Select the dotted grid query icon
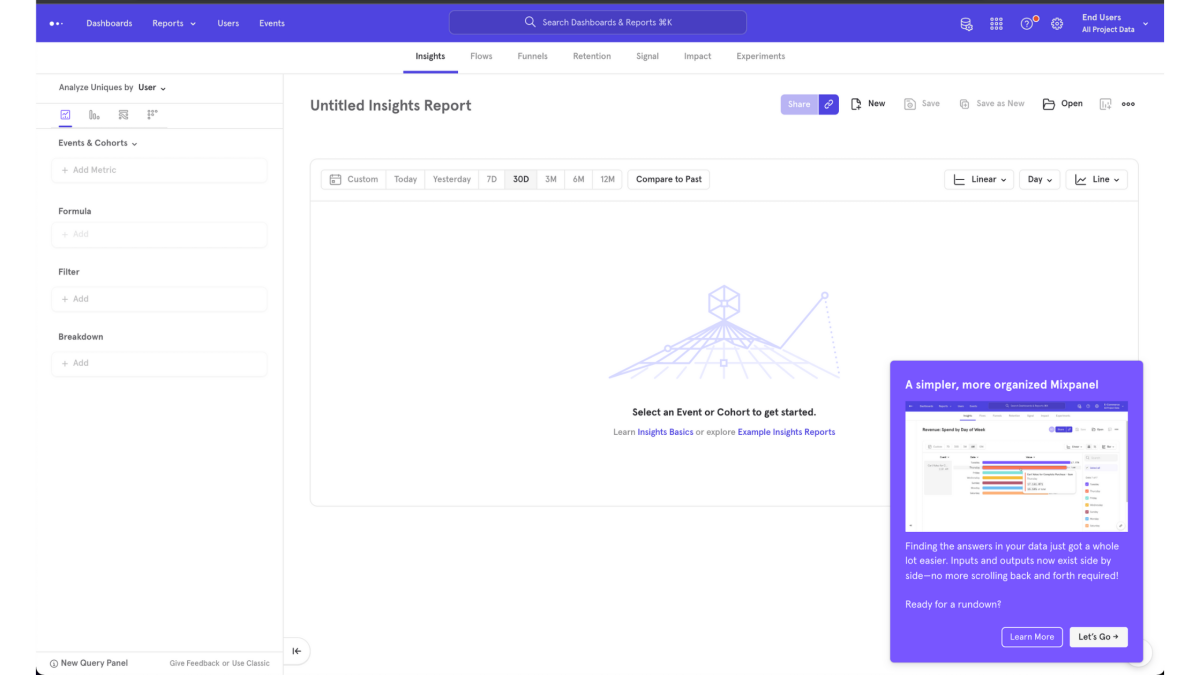Image resolution: width=1200 pixels, height=675 pixels. click(x=152, y=115)
